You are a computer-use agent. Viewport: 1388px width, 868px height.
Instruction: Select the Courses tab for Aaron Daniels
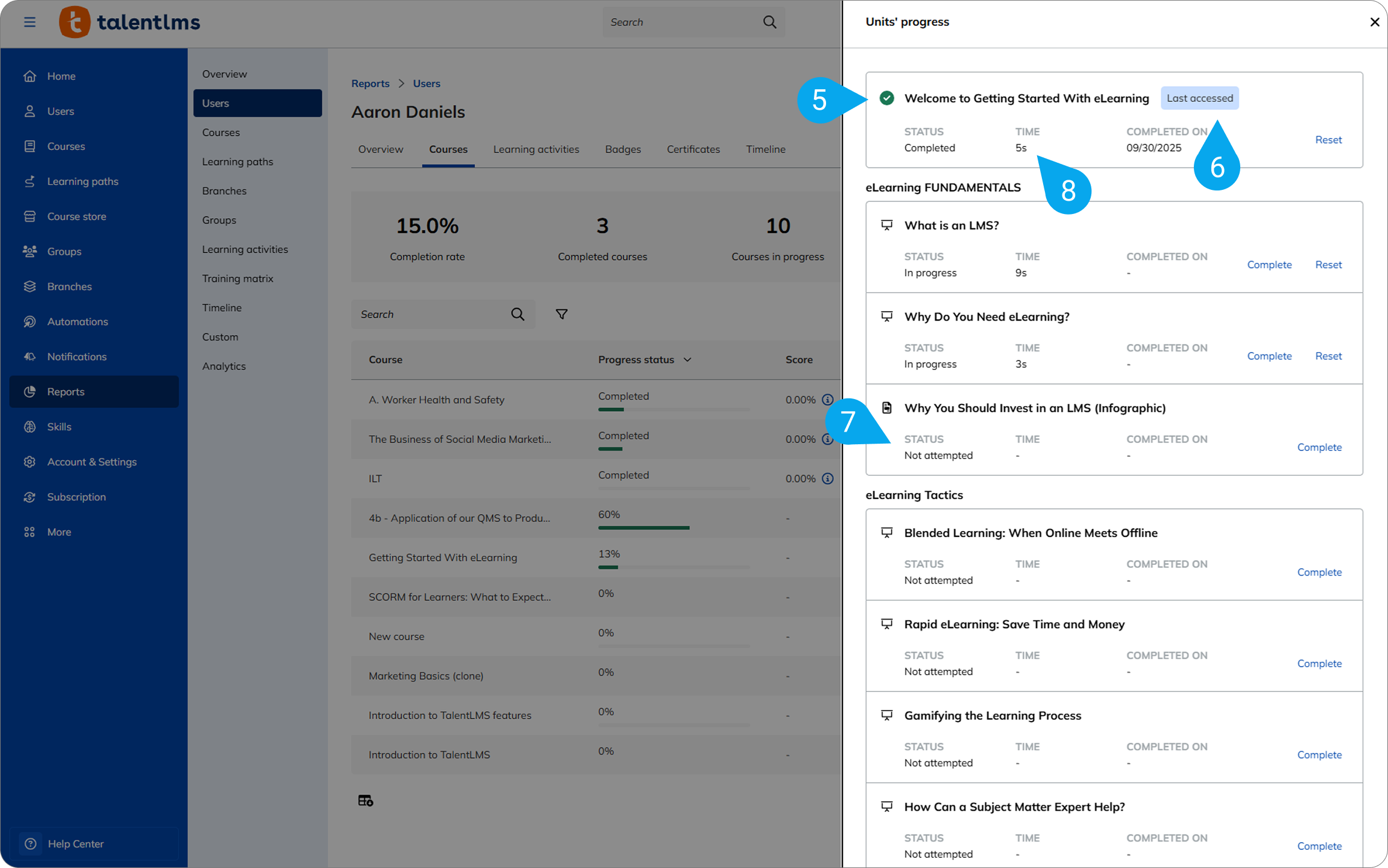click(x=448, y=149)
